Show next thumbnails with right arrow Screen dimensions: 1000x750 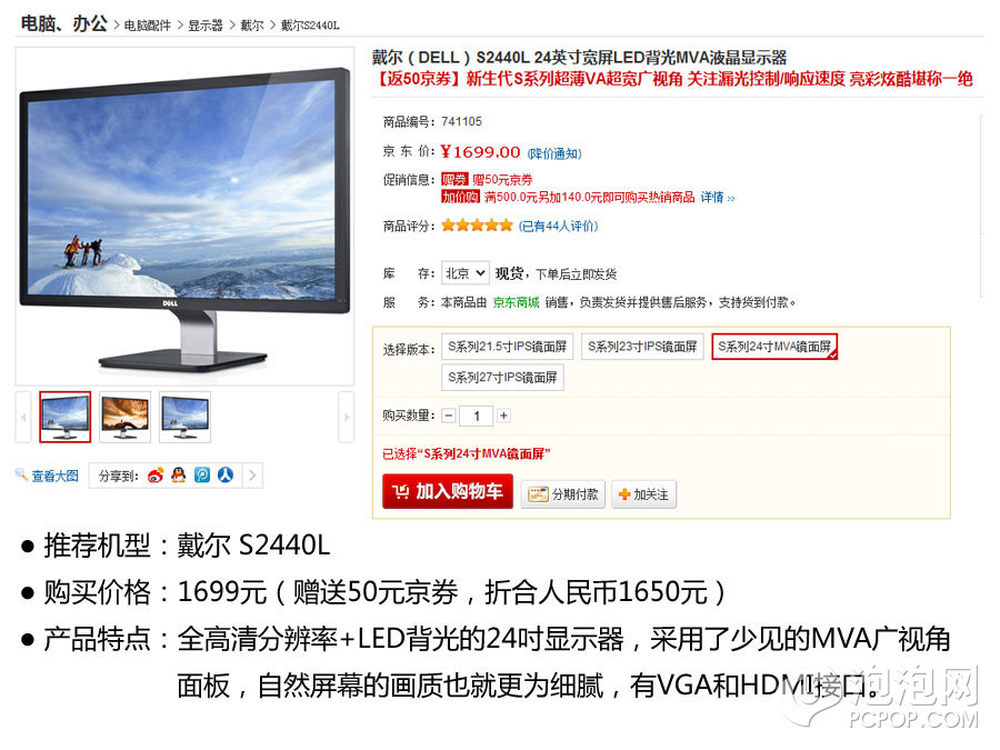[x=346, y=417]
